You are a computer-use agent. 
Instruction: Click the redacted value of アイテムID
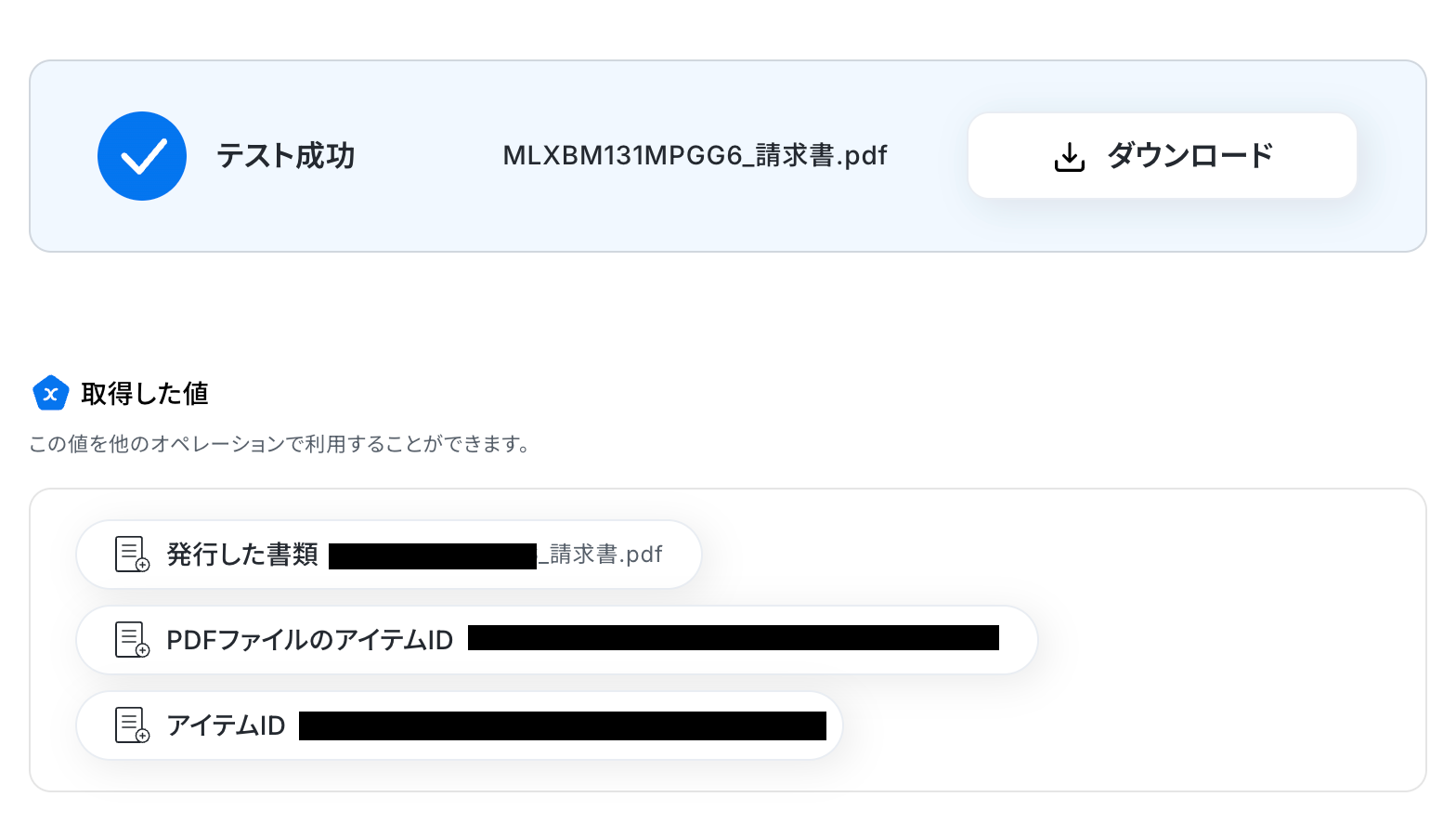(563, 725)
